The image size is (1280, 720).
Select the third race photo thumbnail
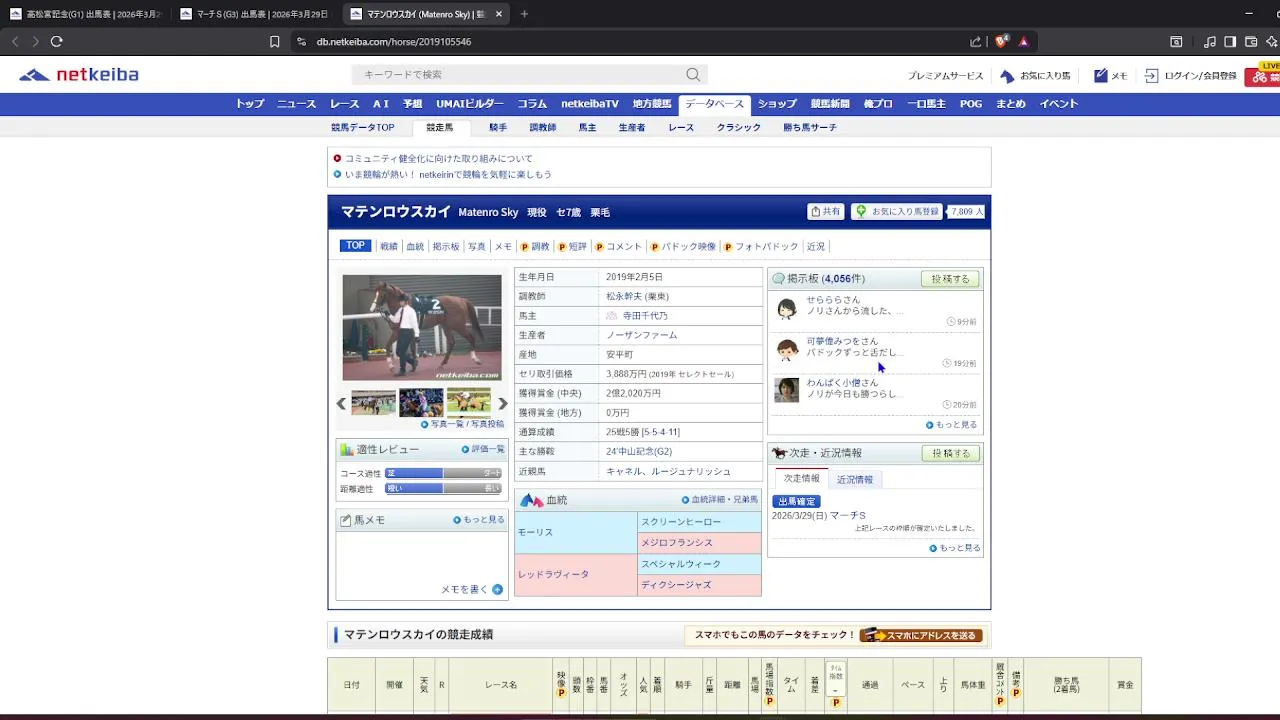click(469, 403)
